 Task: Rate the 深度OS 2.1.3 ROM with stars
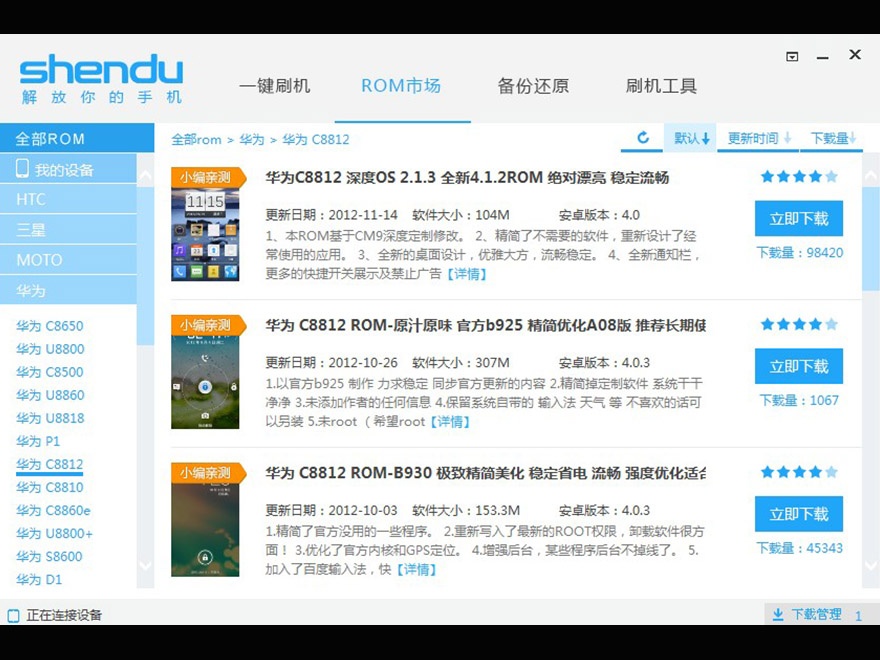tap(799, 177)
